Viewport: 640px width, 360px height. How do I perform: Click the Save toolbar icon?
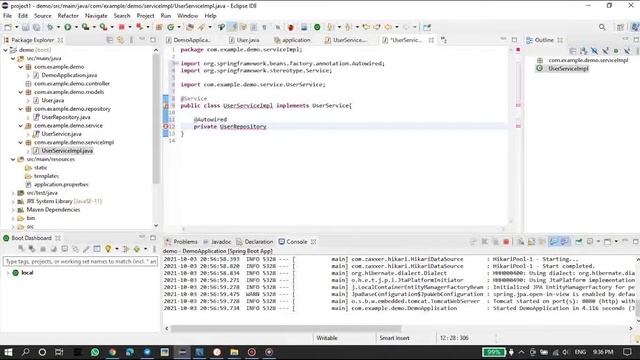tap(25, 27)
